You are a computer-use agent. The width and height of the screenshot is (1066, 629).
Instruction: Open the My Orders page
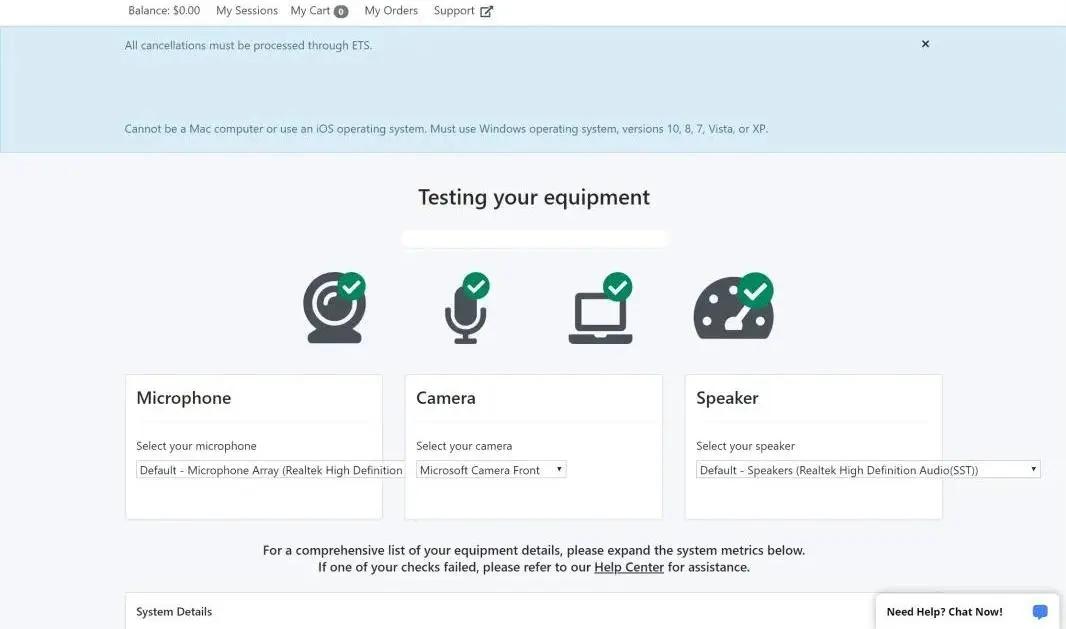coord(391,11)
